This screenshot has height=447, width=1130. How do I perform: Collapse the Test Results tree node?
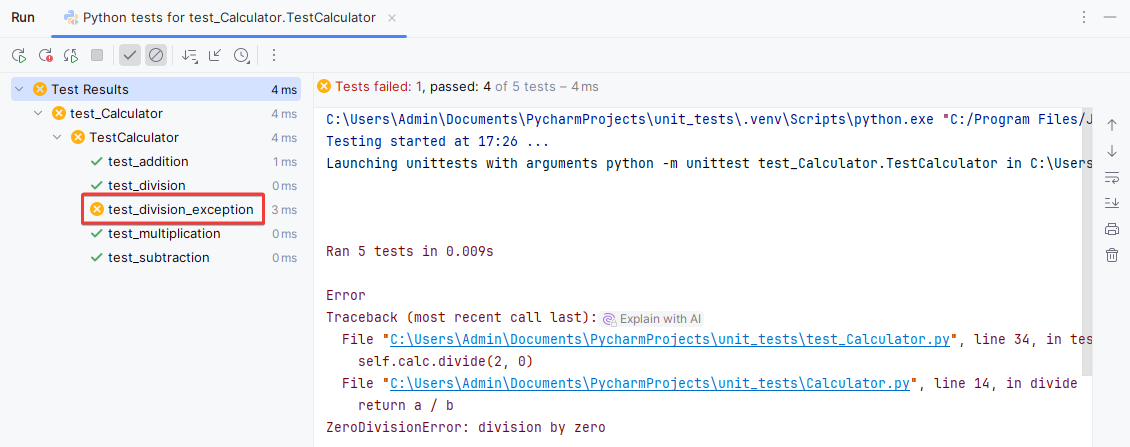coord(19,90)
